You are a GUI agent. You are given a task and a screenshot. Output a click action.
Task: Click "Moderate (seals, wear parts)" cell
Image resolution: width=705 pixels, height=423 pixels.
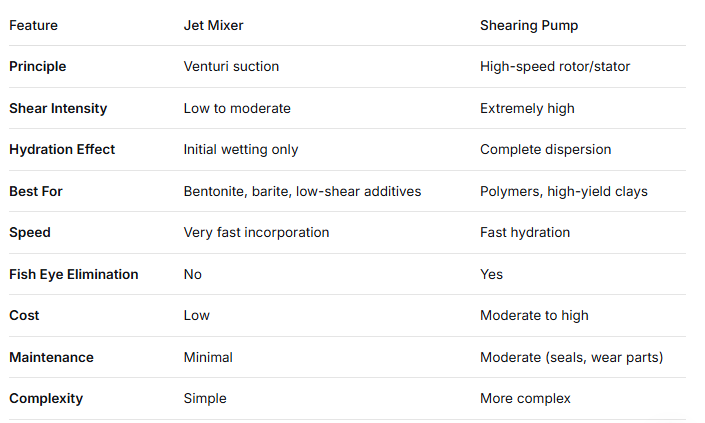(x=571, y=357)
